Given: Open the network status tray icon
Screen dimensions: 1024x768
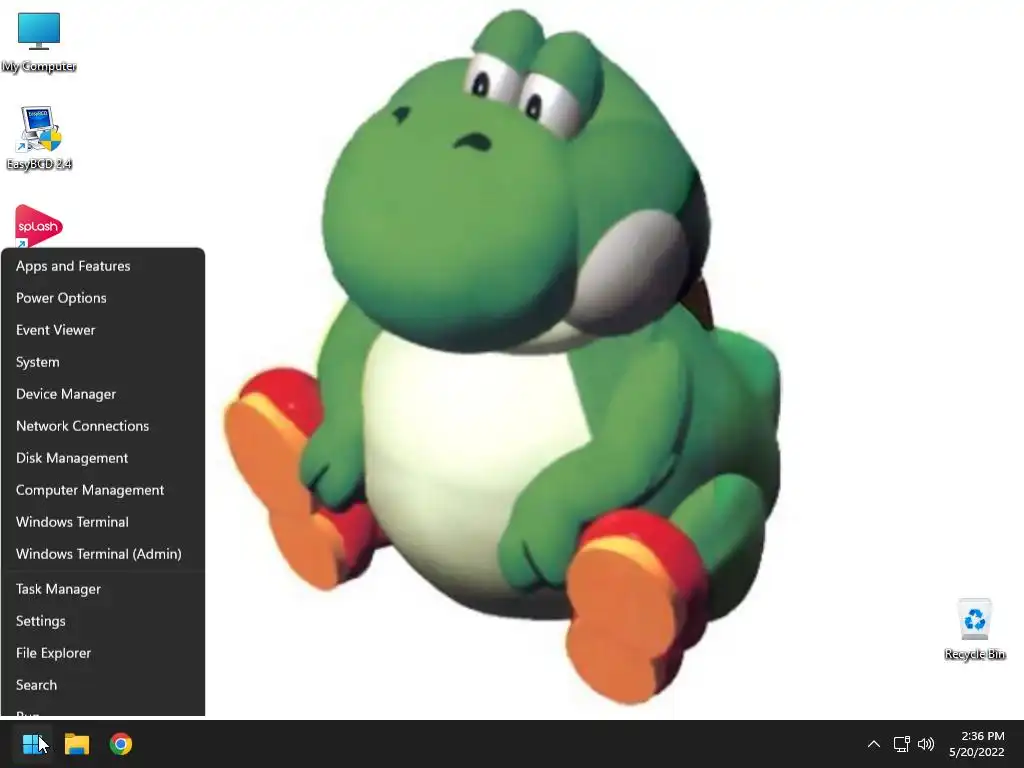Looking at the screenshot, I should click(x=902, y=744).
